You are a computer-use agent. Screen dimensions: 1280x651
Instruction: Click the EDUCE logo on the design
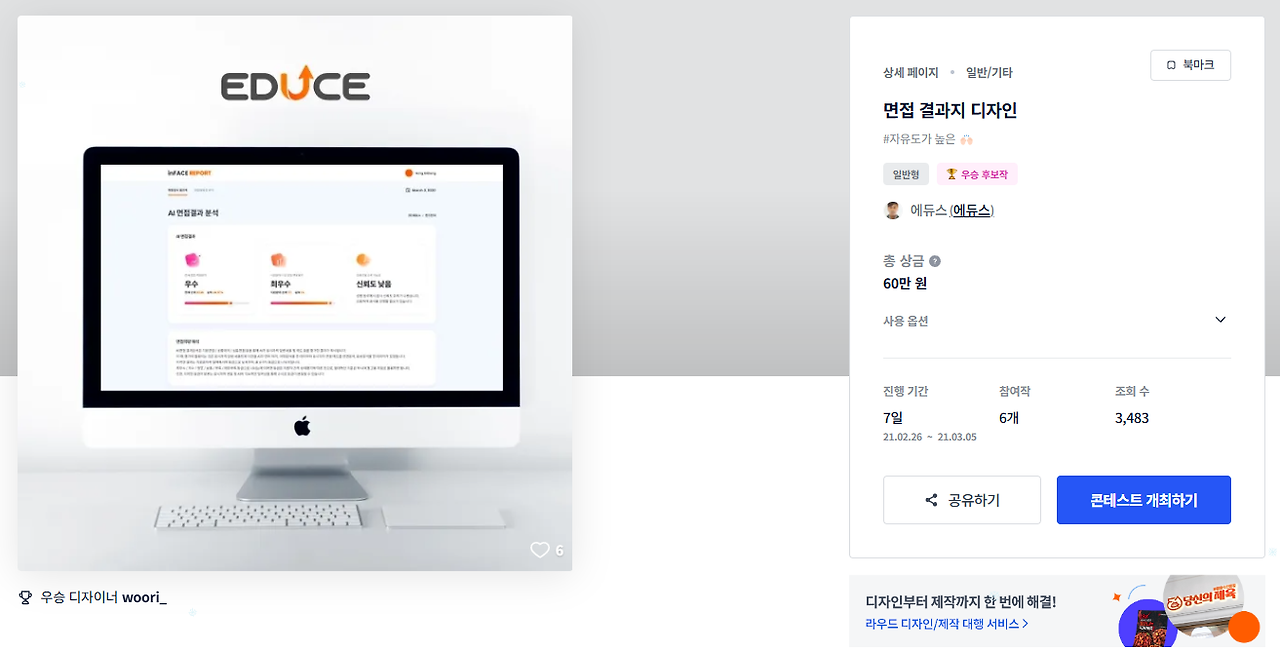(295, 83)
